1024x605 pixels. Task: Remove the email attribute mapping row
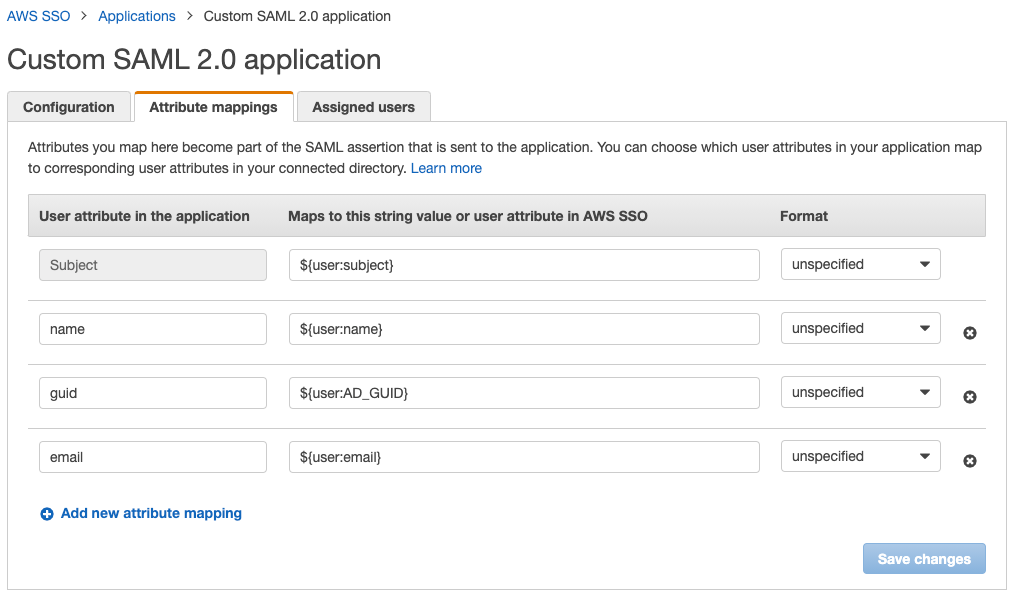(970, 461)
